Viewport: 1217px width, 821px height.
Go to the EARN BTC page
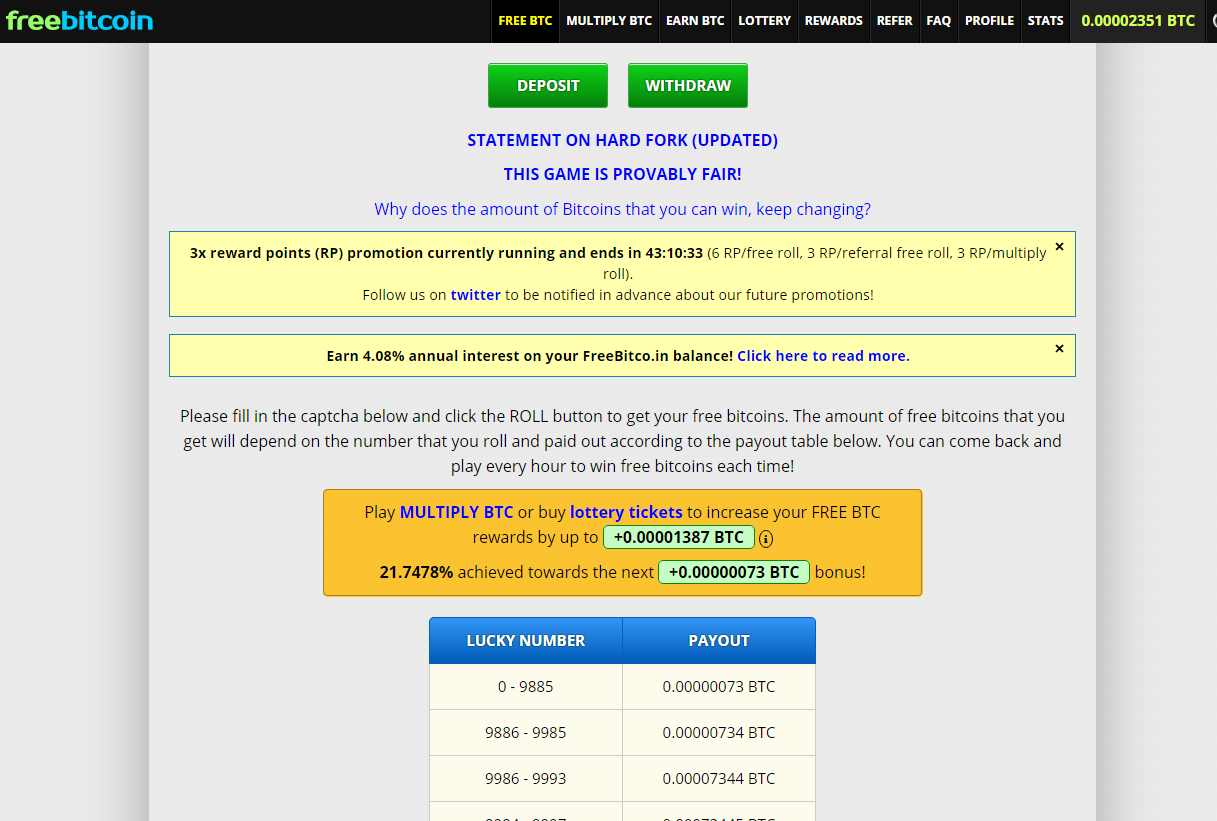[x=695, y=21]
